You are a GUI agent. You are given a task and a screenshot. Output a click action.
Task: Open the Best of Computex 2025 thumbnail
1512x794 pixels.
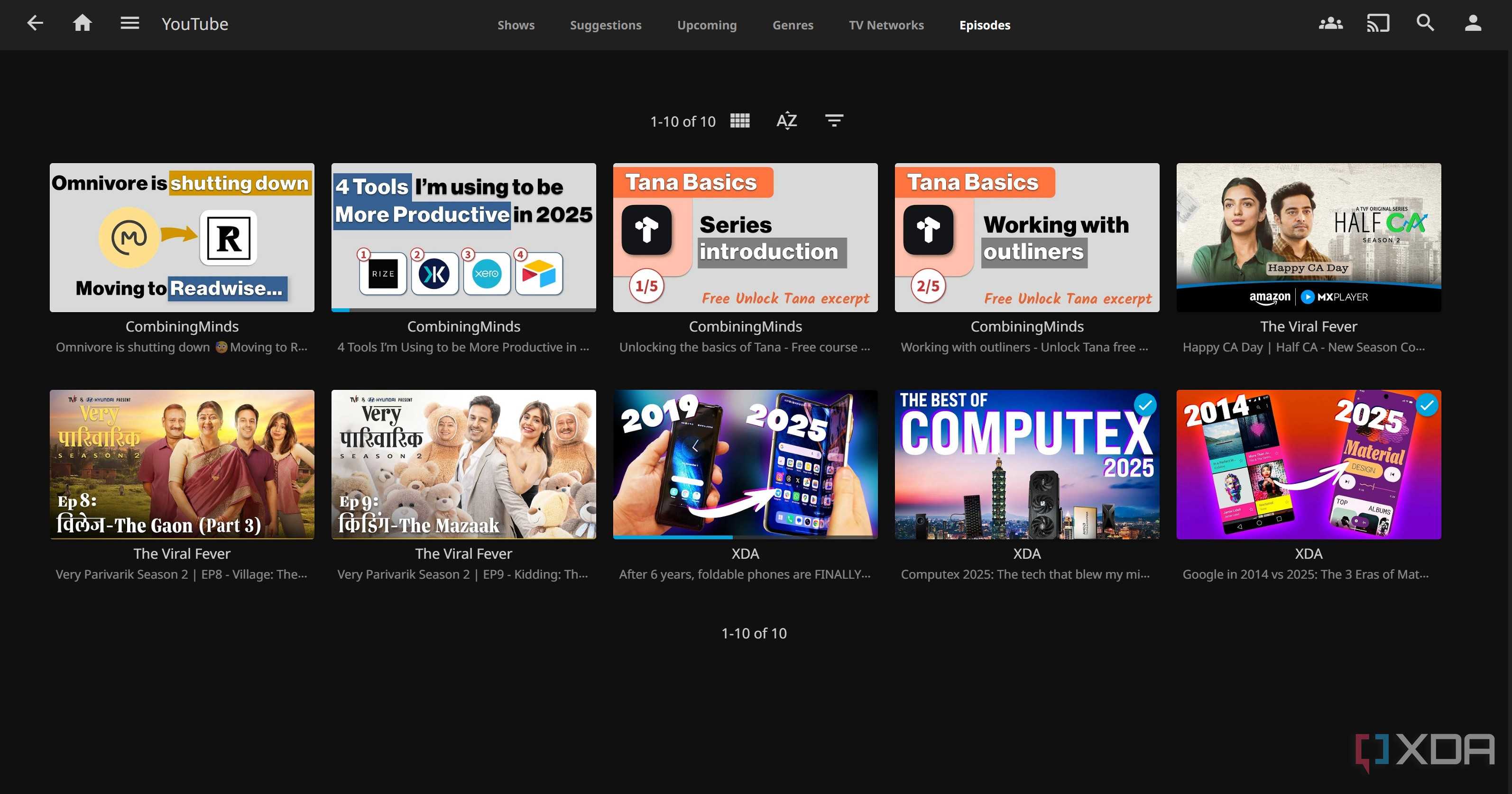coord(1027,465)
